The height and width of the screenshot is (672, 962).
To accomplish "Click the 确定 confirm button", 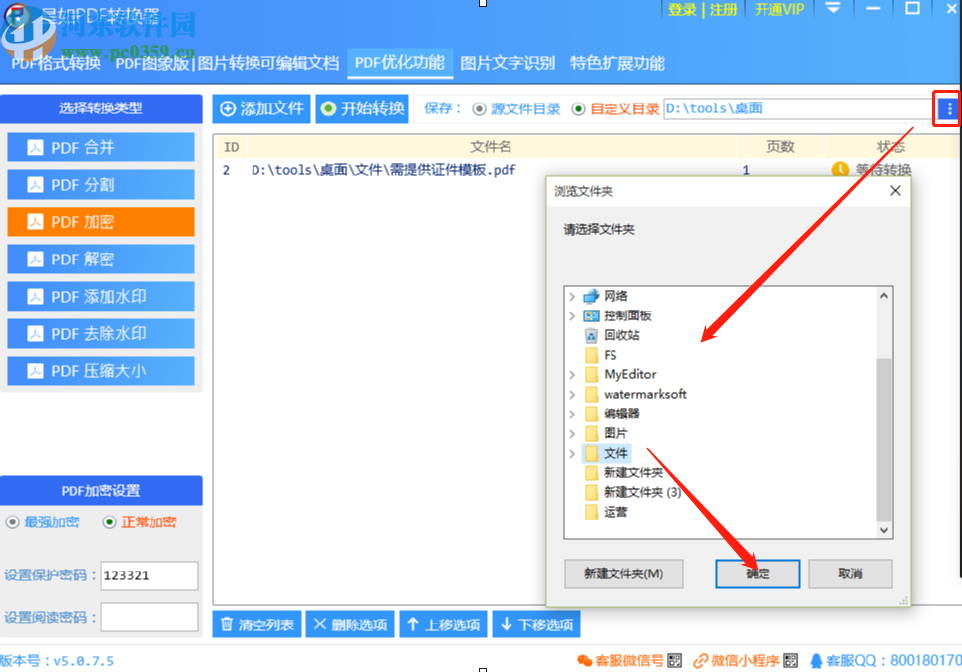I will (757, 574).
